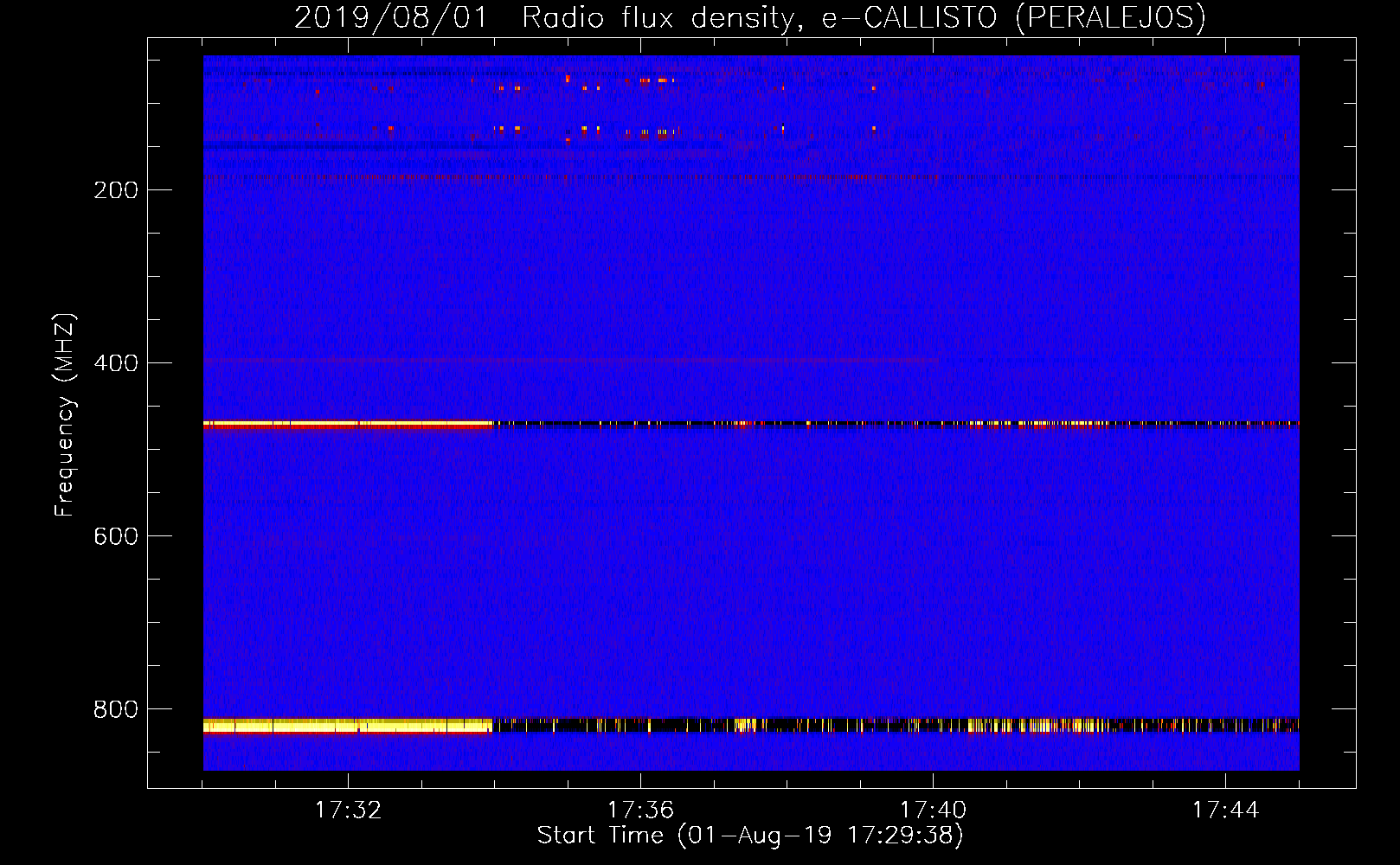Click the 400 frequency tick label
The image size is (1400, 865).
[x=116, y=363]
